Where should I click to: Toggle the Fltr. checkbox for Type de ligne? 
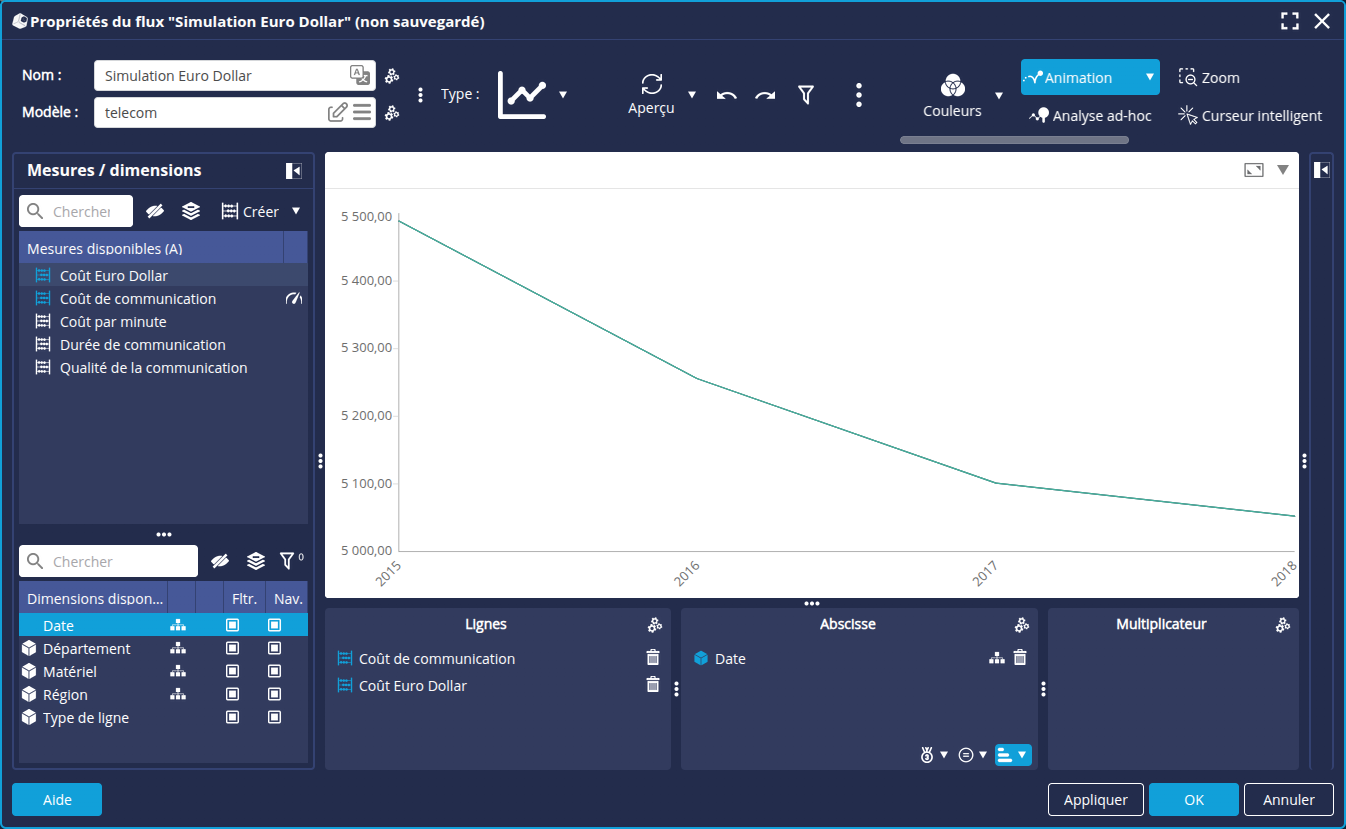tap(232, 718)
